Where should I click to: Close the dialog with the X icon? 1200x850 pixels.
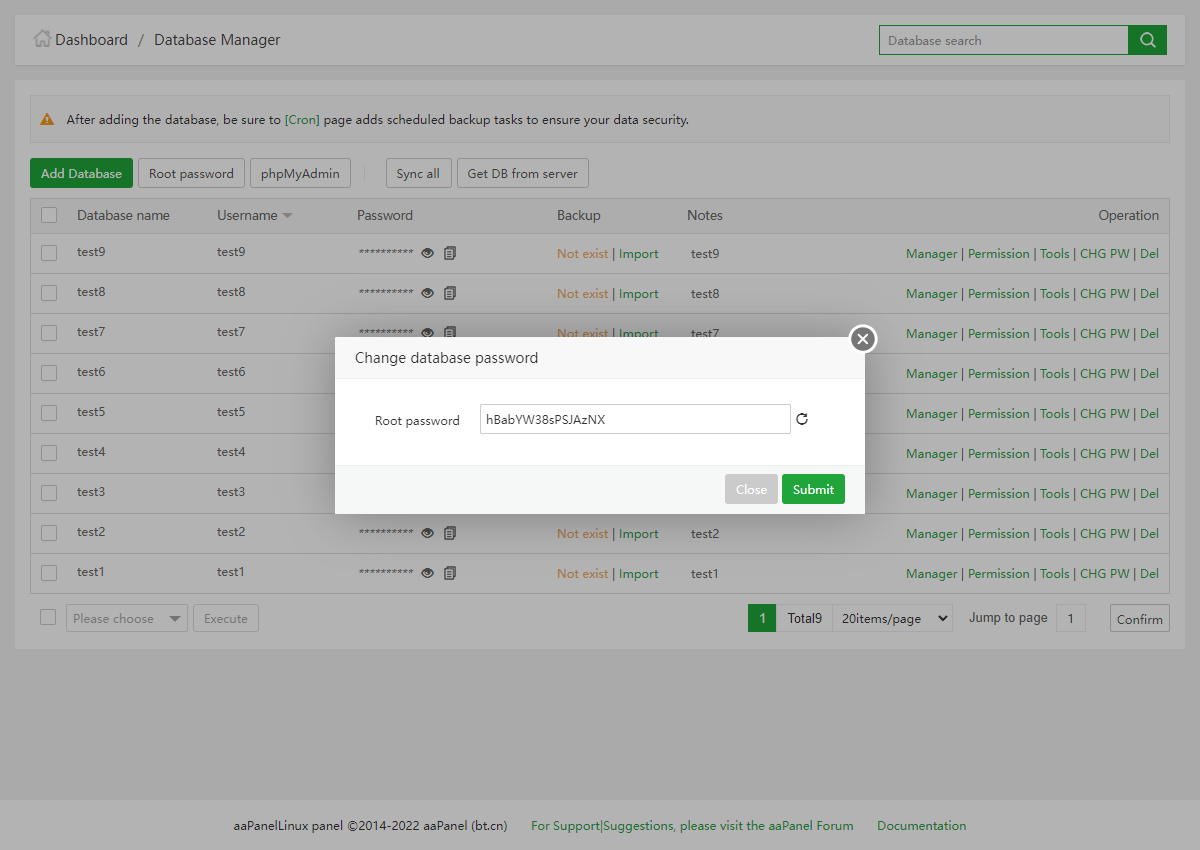coord(863,339)
